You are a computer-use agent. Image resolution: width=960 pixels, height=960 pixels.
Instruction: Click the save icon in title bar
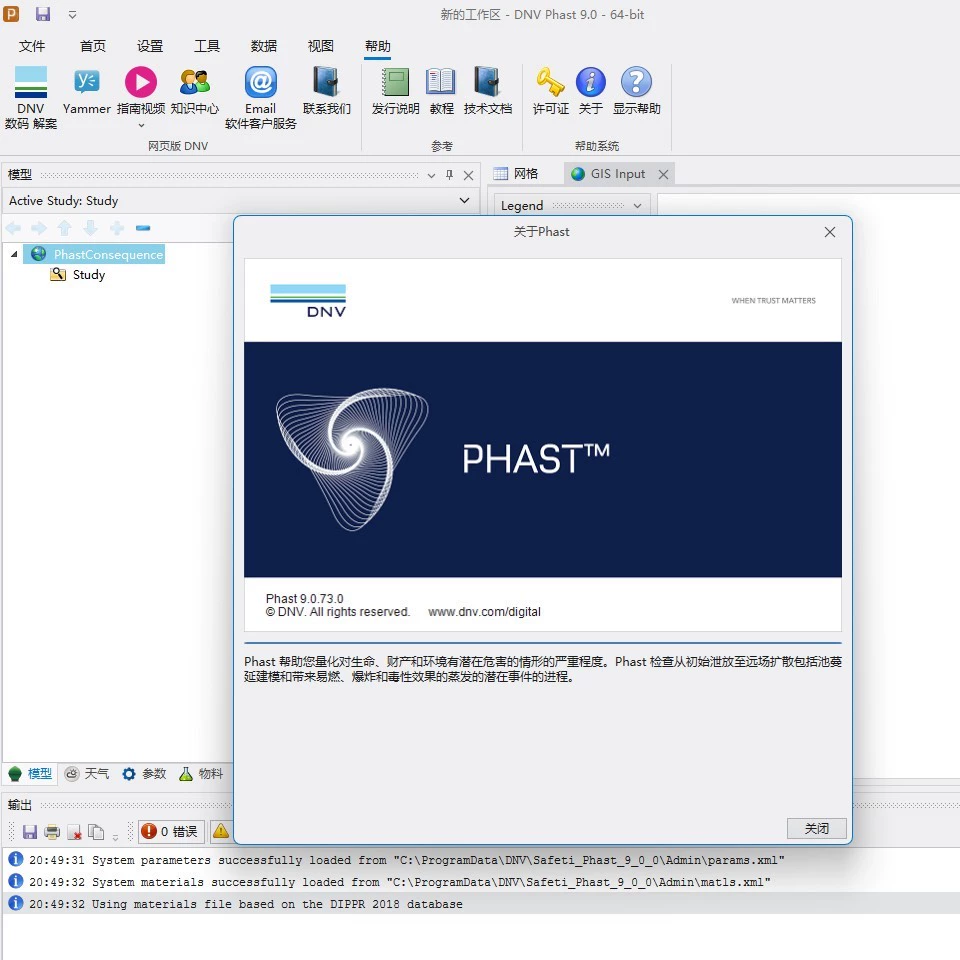click(x=43, y=14)
